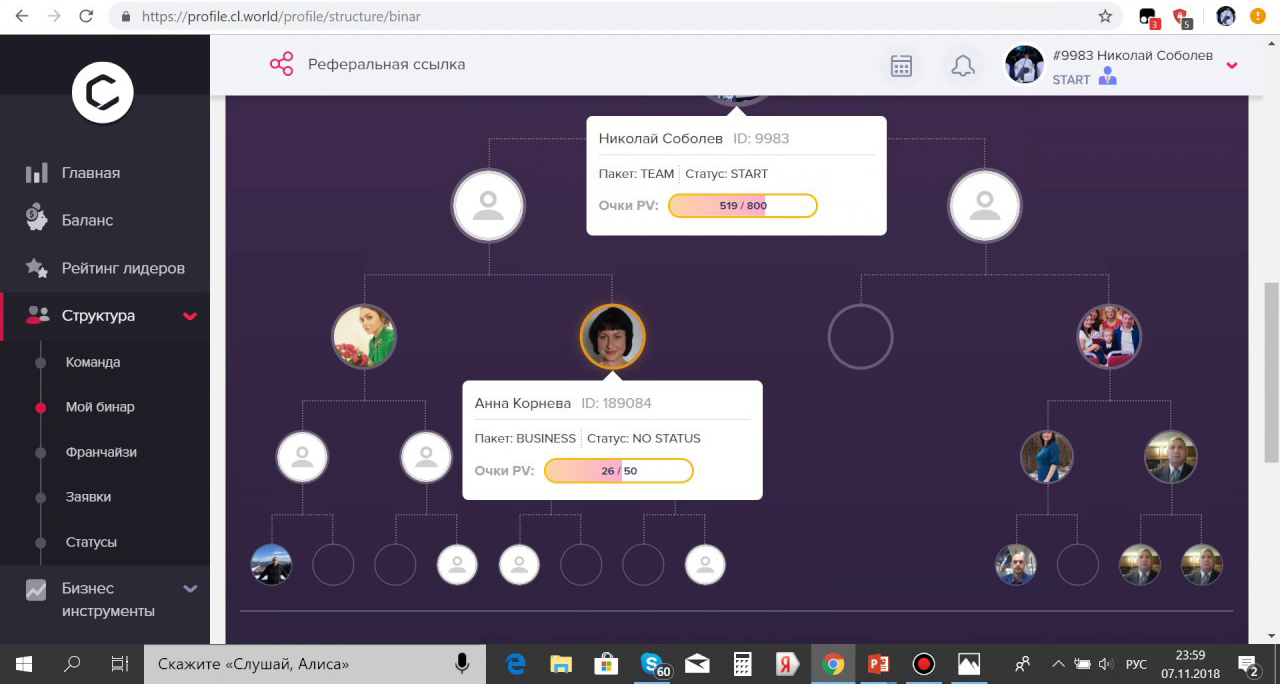Select right second-level placeholder node

985,206
